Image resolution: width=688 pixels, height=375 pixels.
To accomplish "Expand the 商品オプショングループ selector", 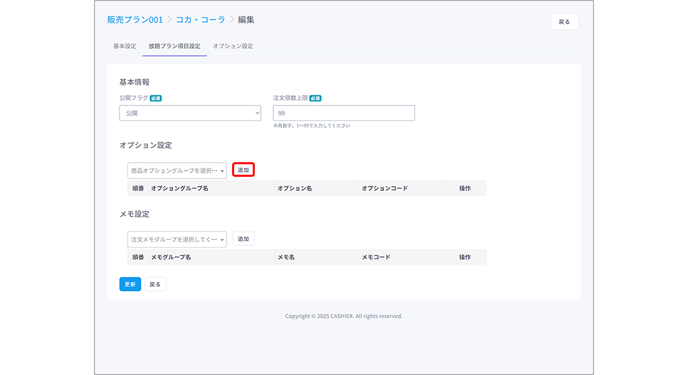I will (x=177, y=171).
